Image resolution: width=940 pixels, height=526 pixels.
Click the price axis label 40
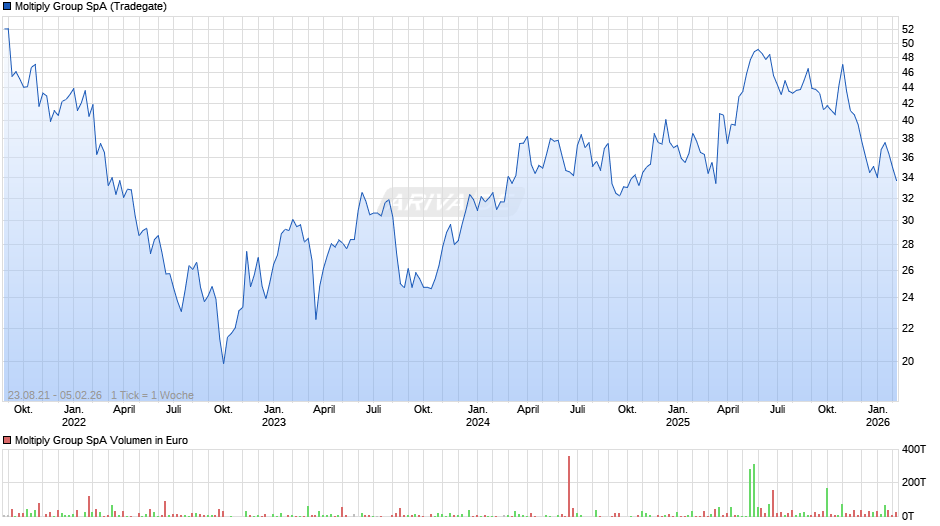(x=908, y=121)
